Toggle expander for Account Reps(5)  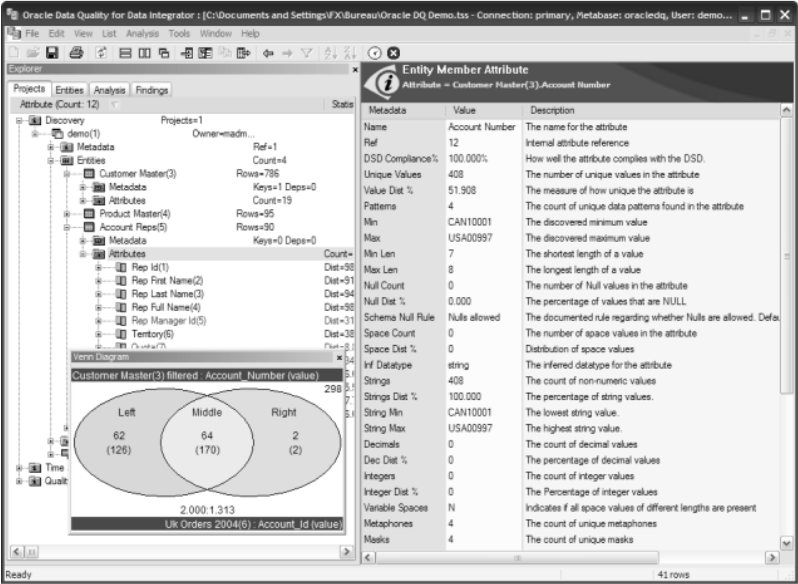pyautogui.click(x=67, y=227)
